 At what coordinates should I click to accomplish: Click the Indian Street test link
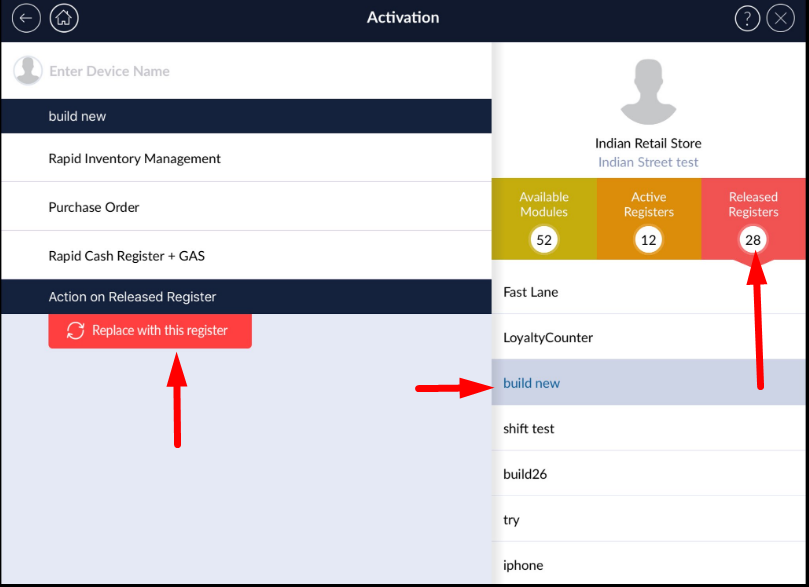point(648,162)
